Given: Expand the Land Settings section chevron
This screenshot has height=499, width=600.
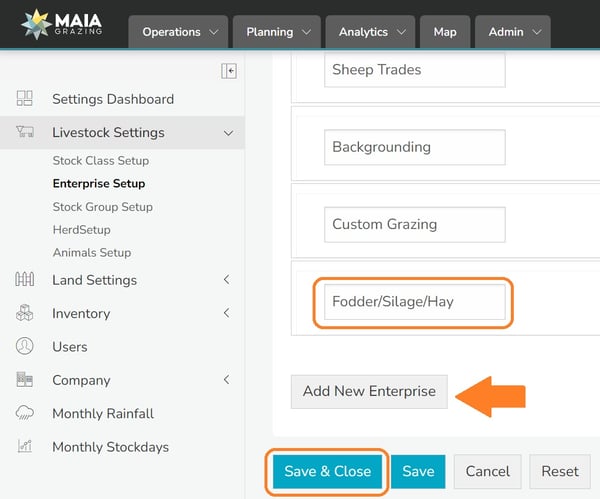Looking at the screenshot, I should click(227, 281).
